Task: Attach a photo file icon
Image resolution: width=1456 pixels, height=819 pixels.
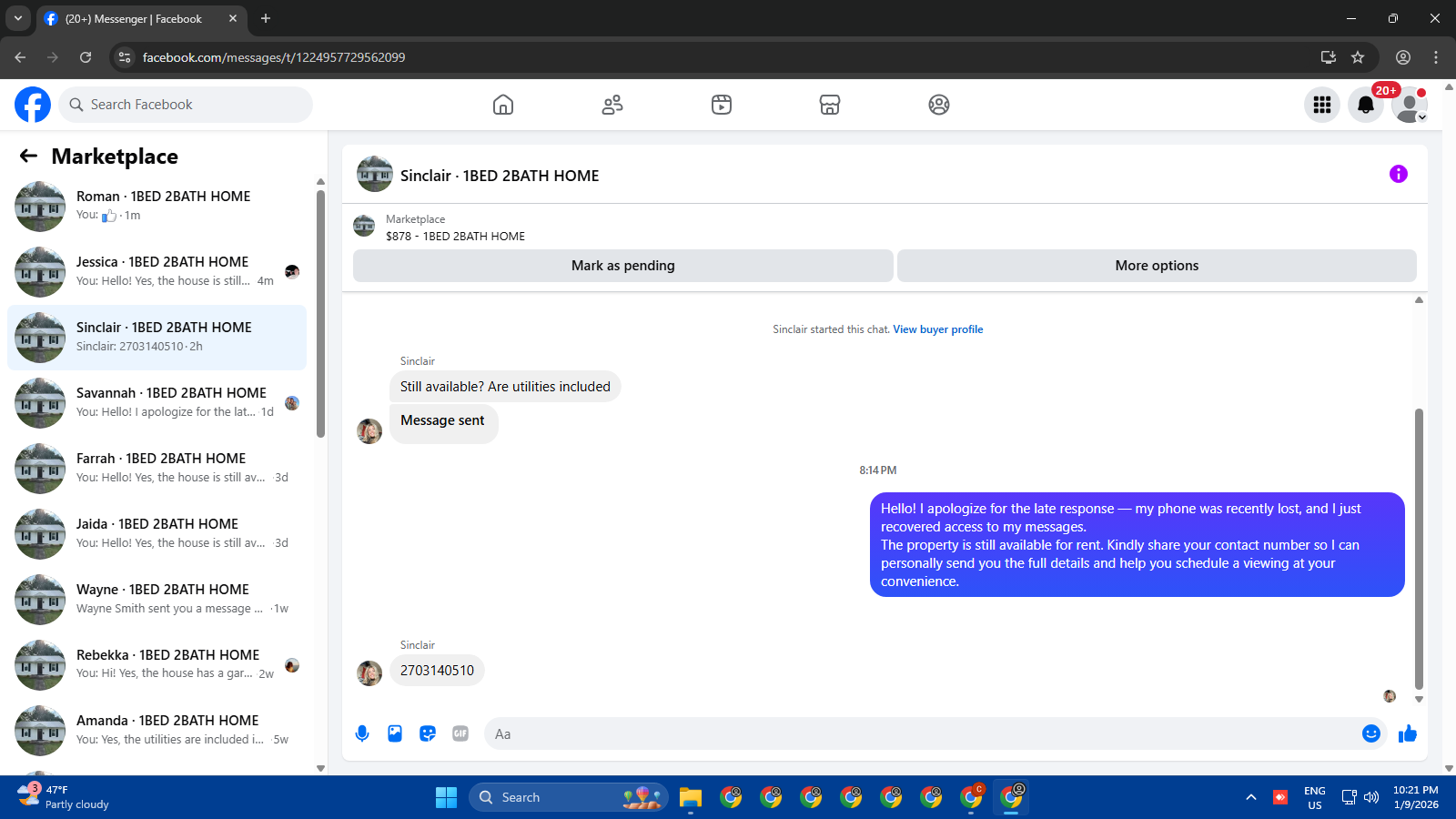Action: [395, 733]
